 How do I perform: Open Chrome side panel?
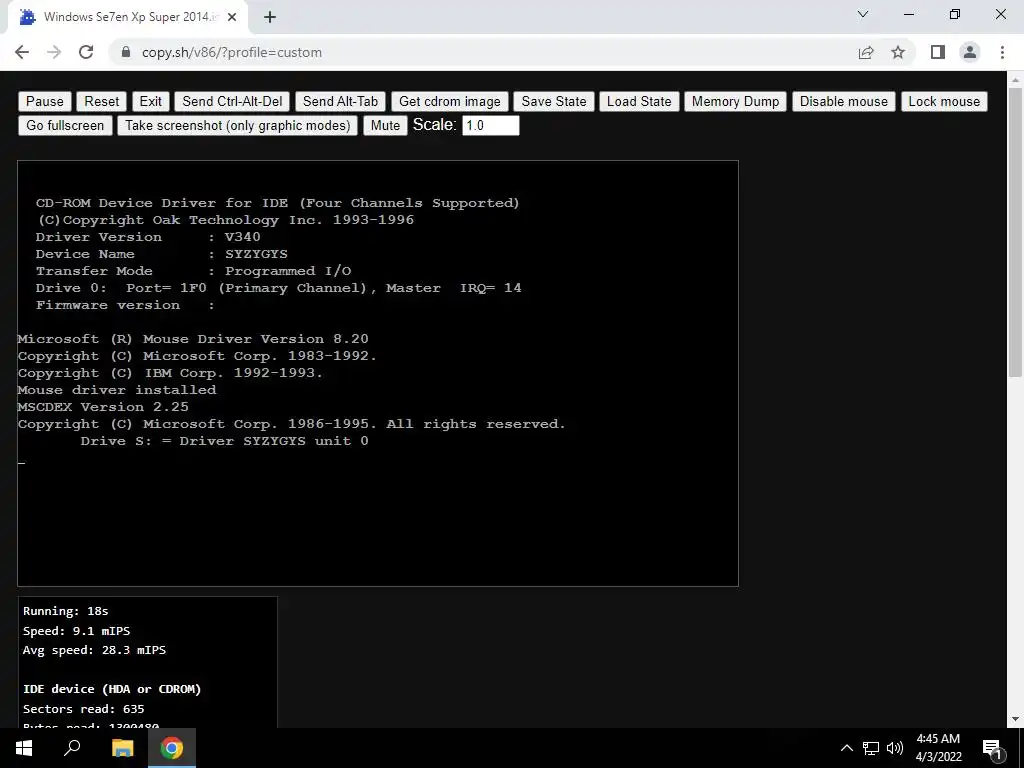[x=938, y=52]
